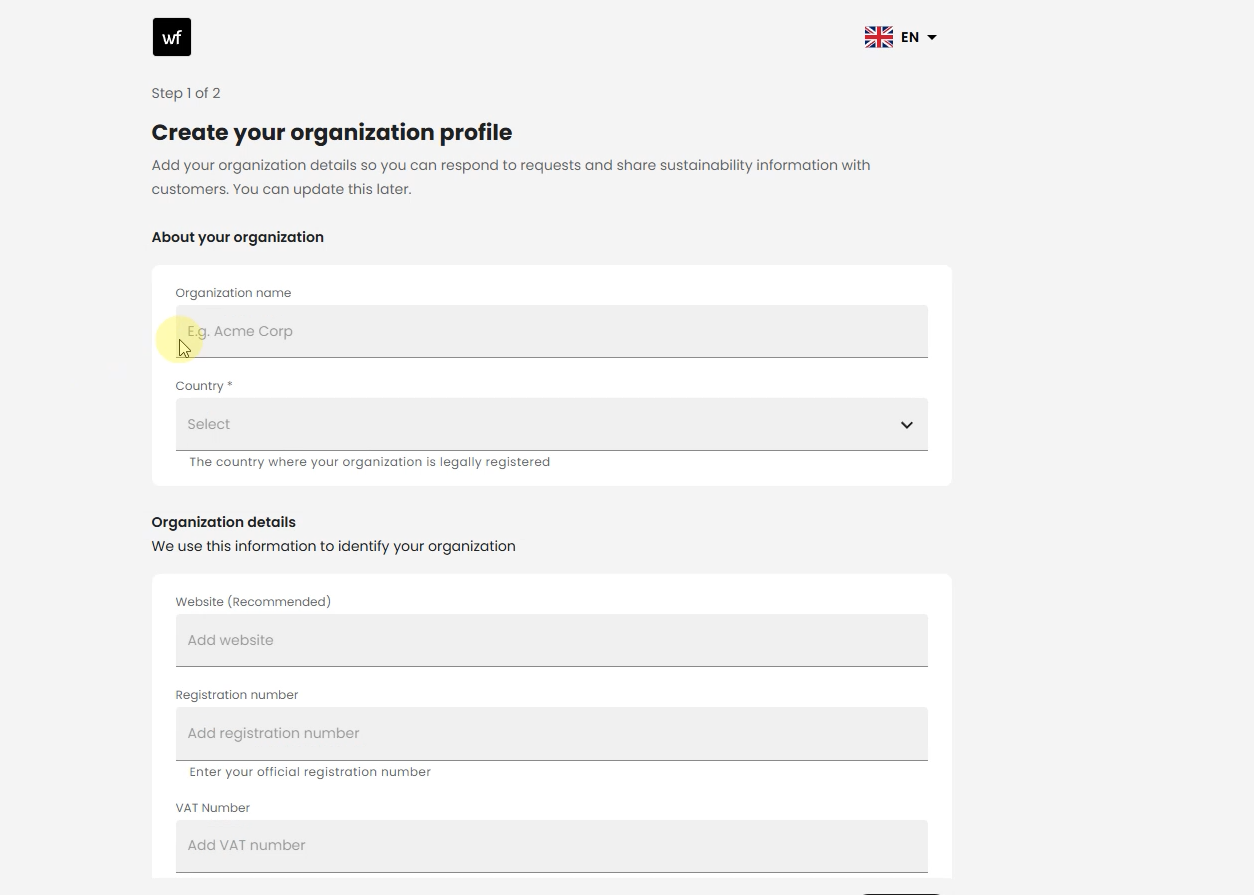Click the EN language label
Image resolution: width=1254 pixels, height=895 pixels.
click(x=910, y=37)
